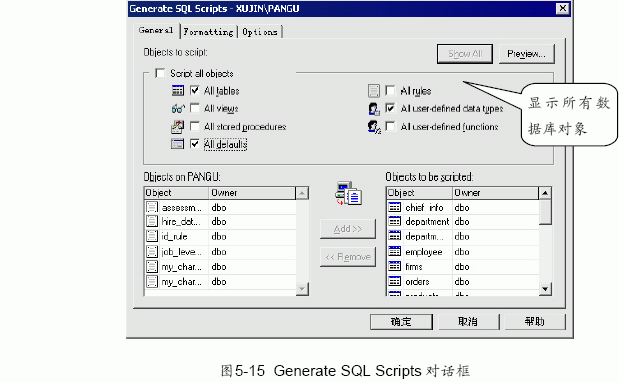Confirm with the 确定 button

point(401,322)
